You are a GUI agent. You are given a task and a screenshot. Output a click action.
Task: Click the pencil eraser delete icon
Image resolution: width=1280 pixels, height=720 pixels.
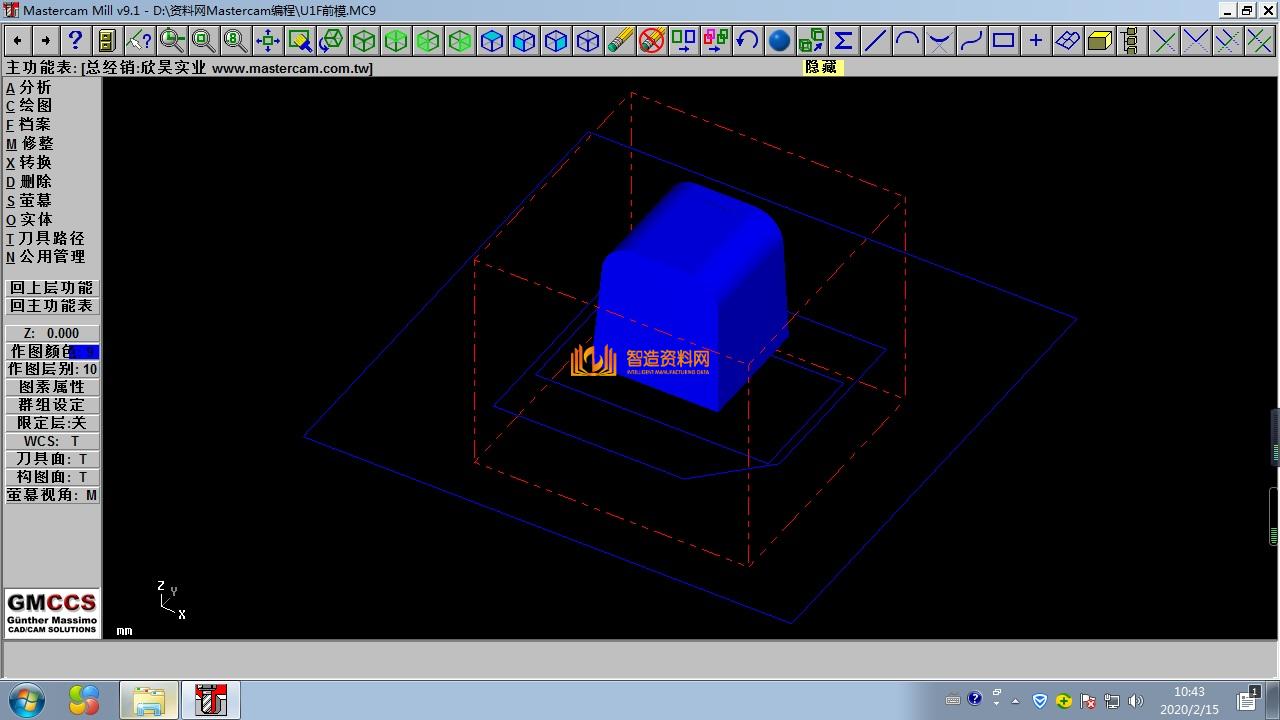(620, 40)
